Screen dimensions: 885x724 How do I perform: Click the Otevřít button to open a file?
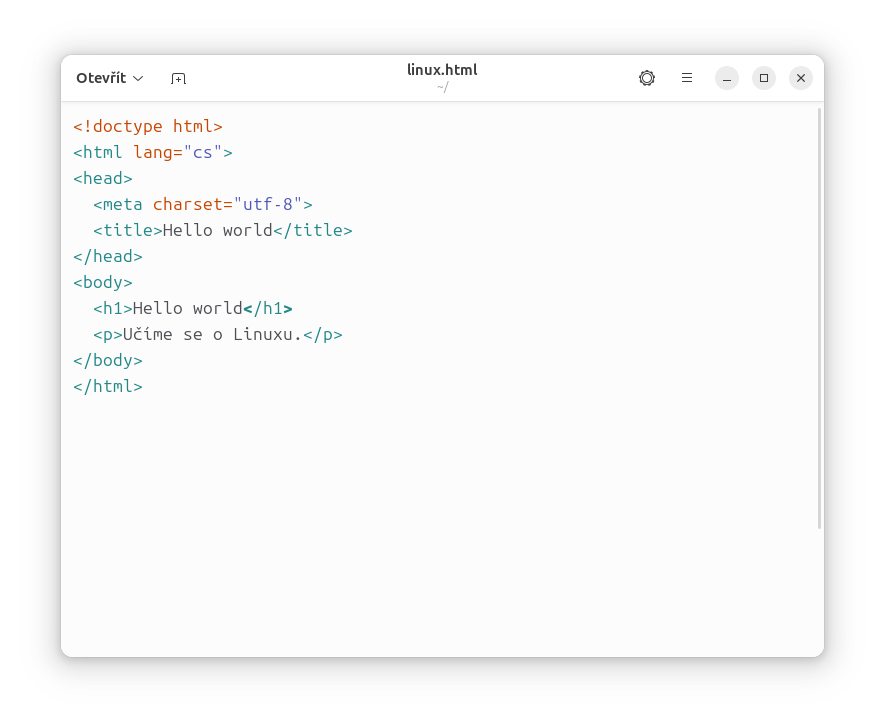[x=100, y=78]
